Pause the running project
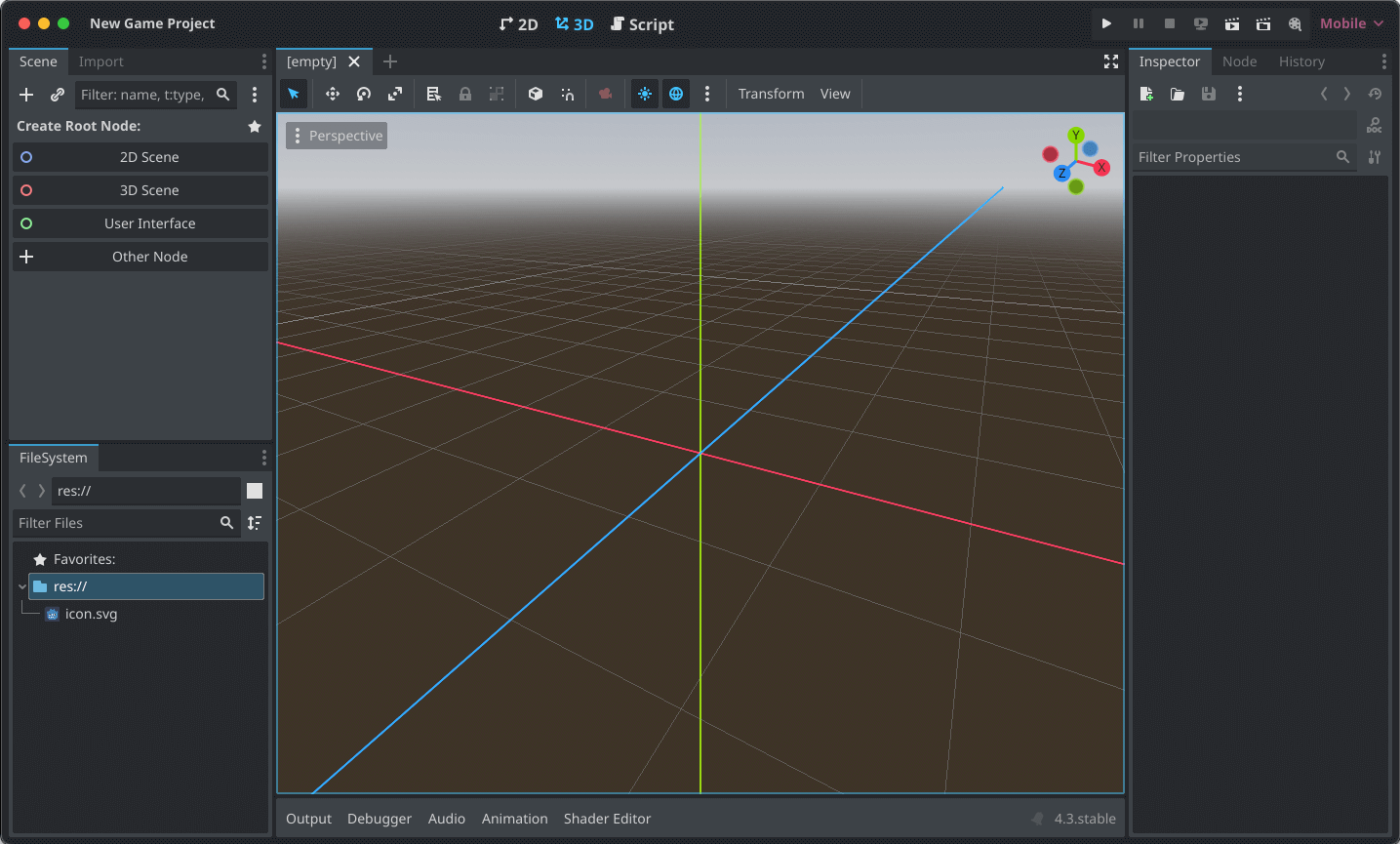 1138,23
